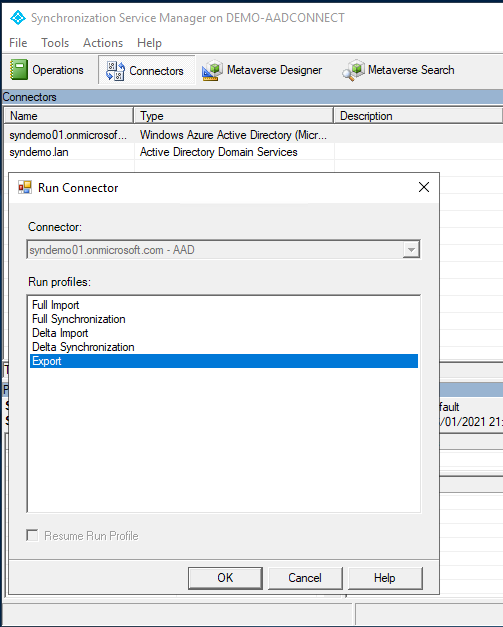Open Metaverse Designer icon
This screenshot has width=503, height=627.
click(212, 70)
